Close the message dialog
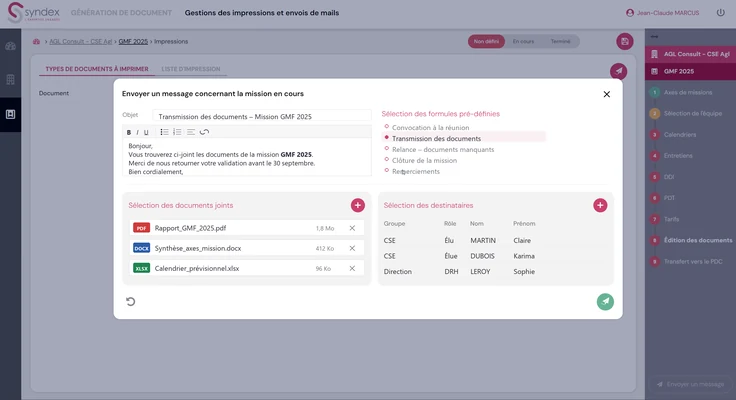Image resolution: width=736 pixels, height=400 pixels. click(x=606, y=94)
